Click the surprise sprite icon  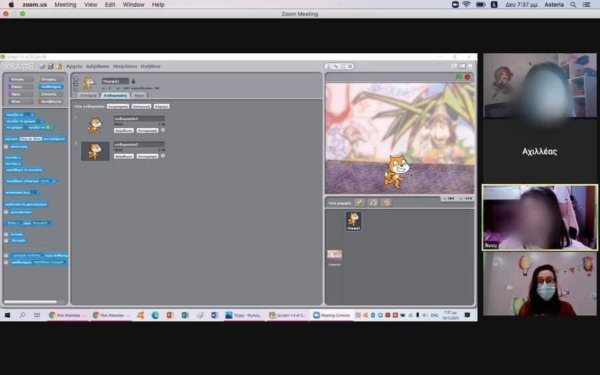[386, 203]
